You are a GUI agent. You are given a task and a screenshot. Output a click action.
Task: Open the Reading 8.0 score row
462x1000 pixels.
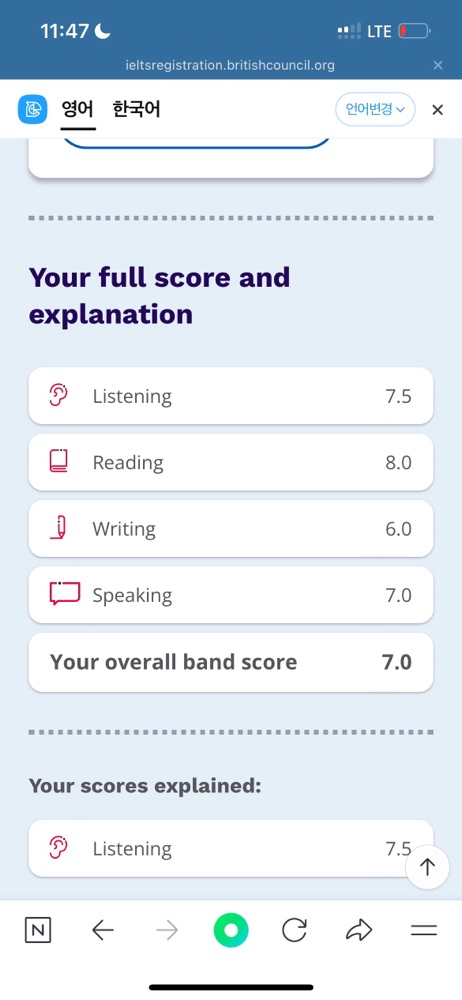(231, 462)
